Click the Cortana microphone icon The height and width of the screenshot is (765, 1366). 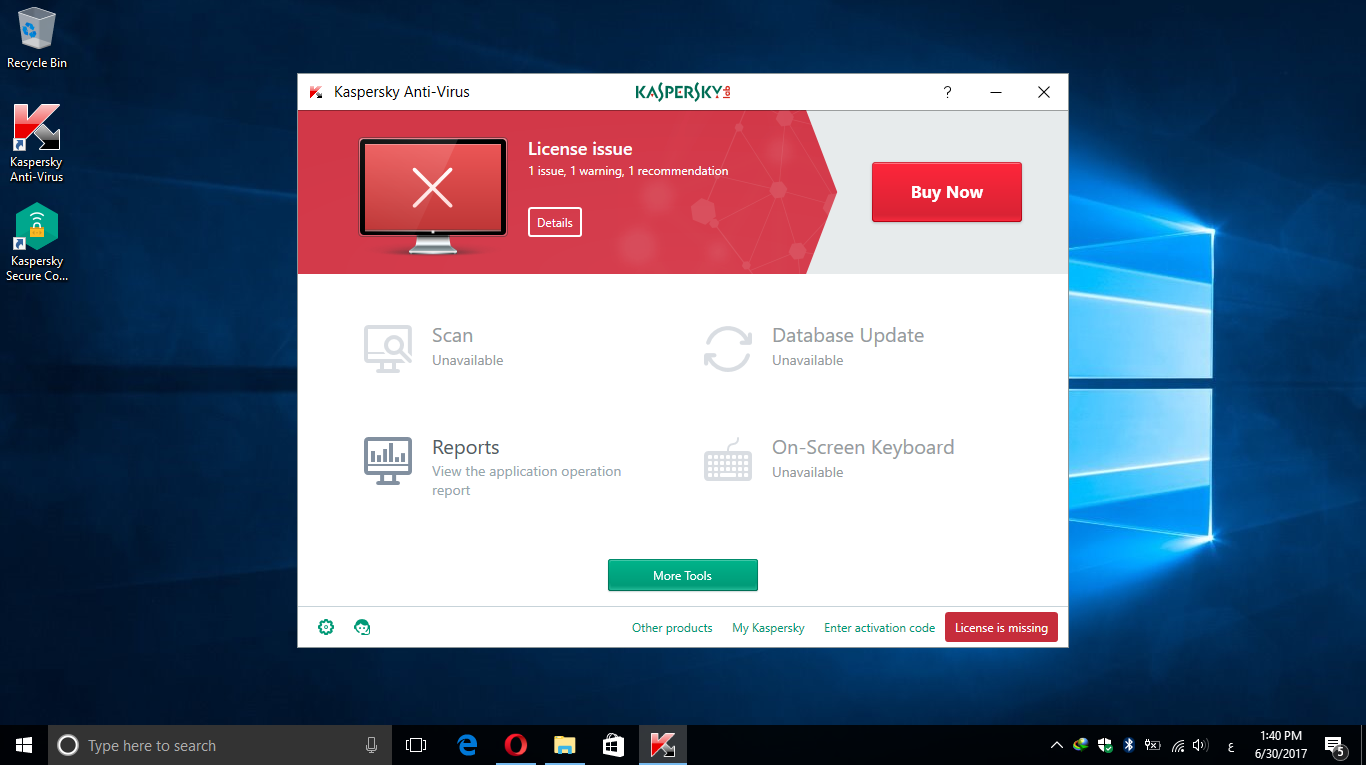click(372, 745)
